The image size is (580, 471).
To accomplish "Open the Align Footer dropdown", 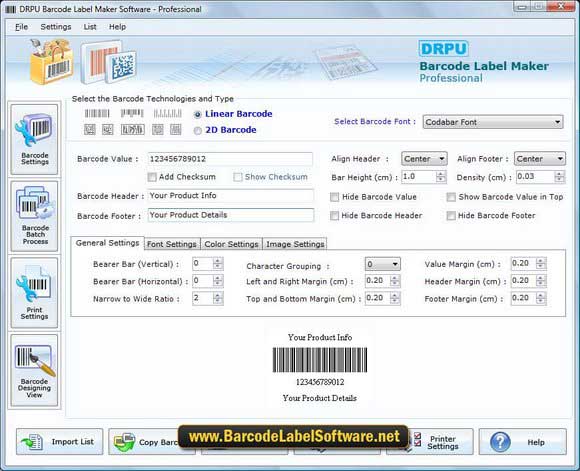I will coord(540,159).
